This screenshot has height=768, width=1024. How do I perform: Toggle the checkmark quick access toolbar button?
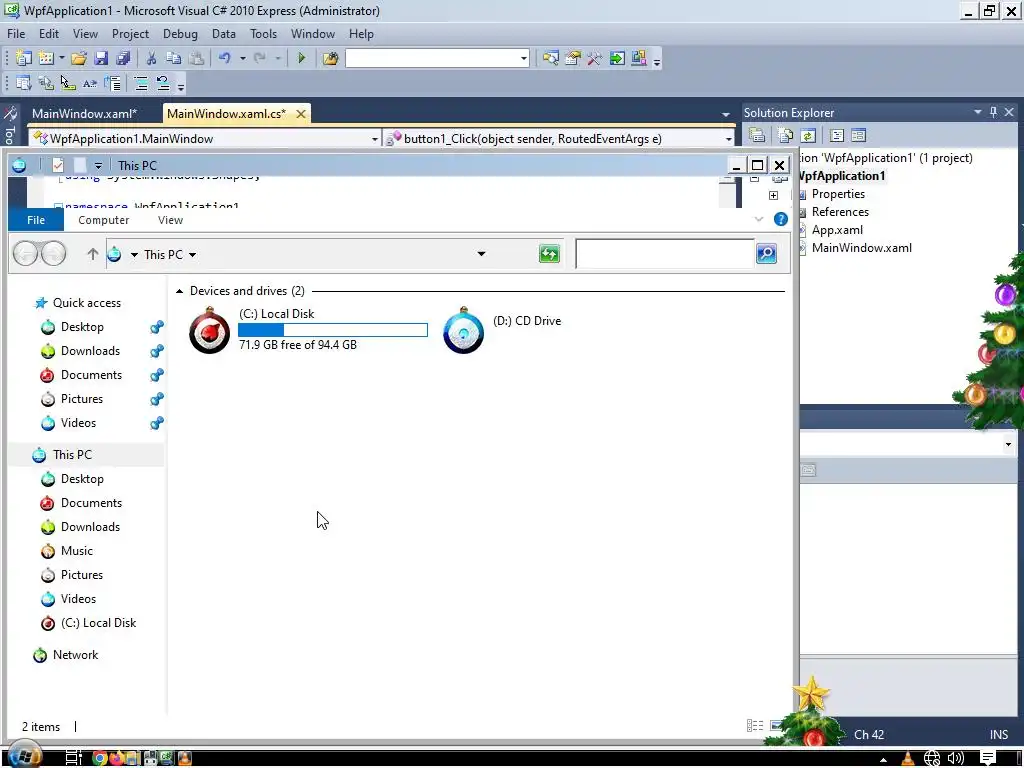[x=58, y=165]
